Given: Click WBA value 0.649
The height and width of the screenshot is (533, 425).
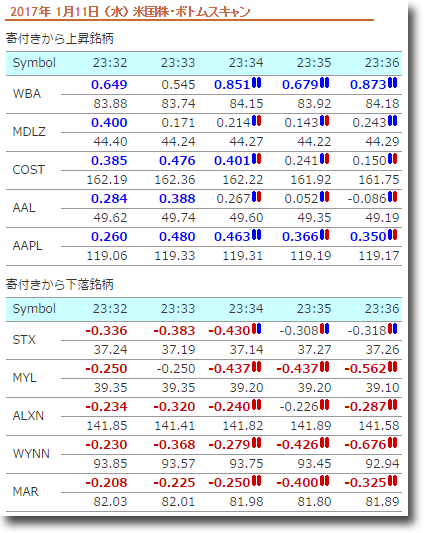Looking at the screenshot, I should coord(109,85).
